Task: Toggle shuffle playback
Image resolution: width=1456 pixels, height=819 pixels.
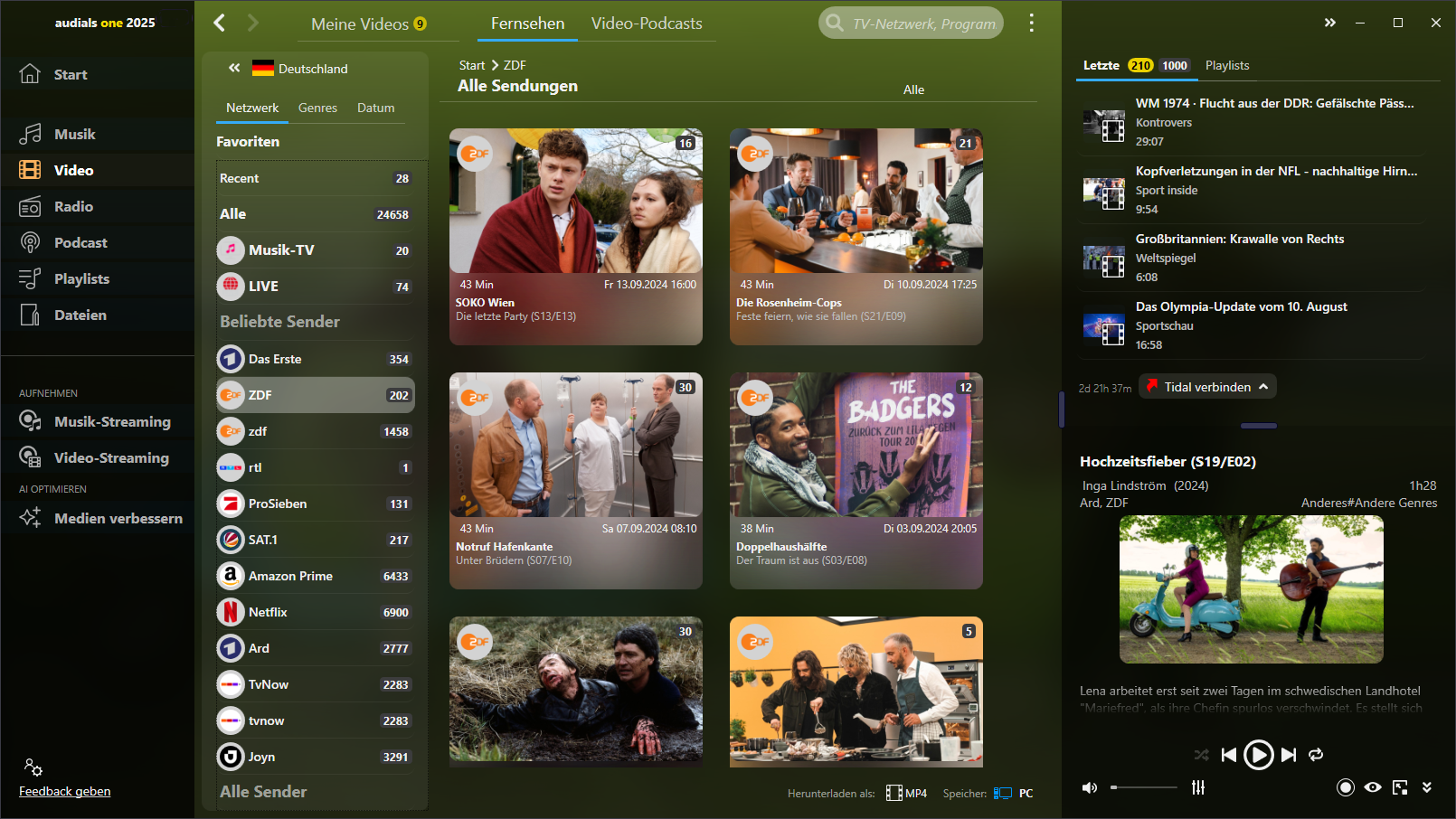Action: click(x=1201, y=755)
